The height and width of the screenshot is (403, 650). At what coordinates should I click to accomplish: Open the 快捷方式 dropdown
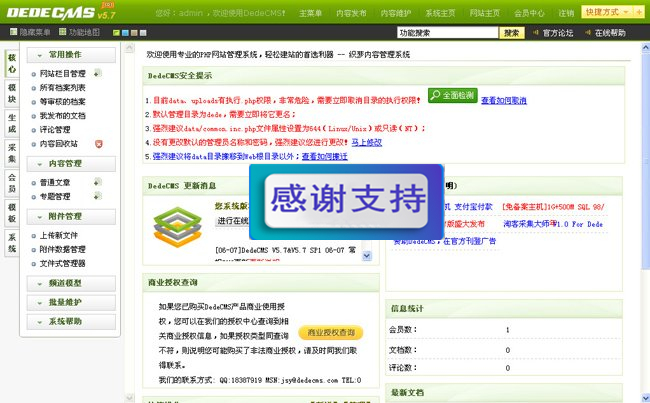608,12
